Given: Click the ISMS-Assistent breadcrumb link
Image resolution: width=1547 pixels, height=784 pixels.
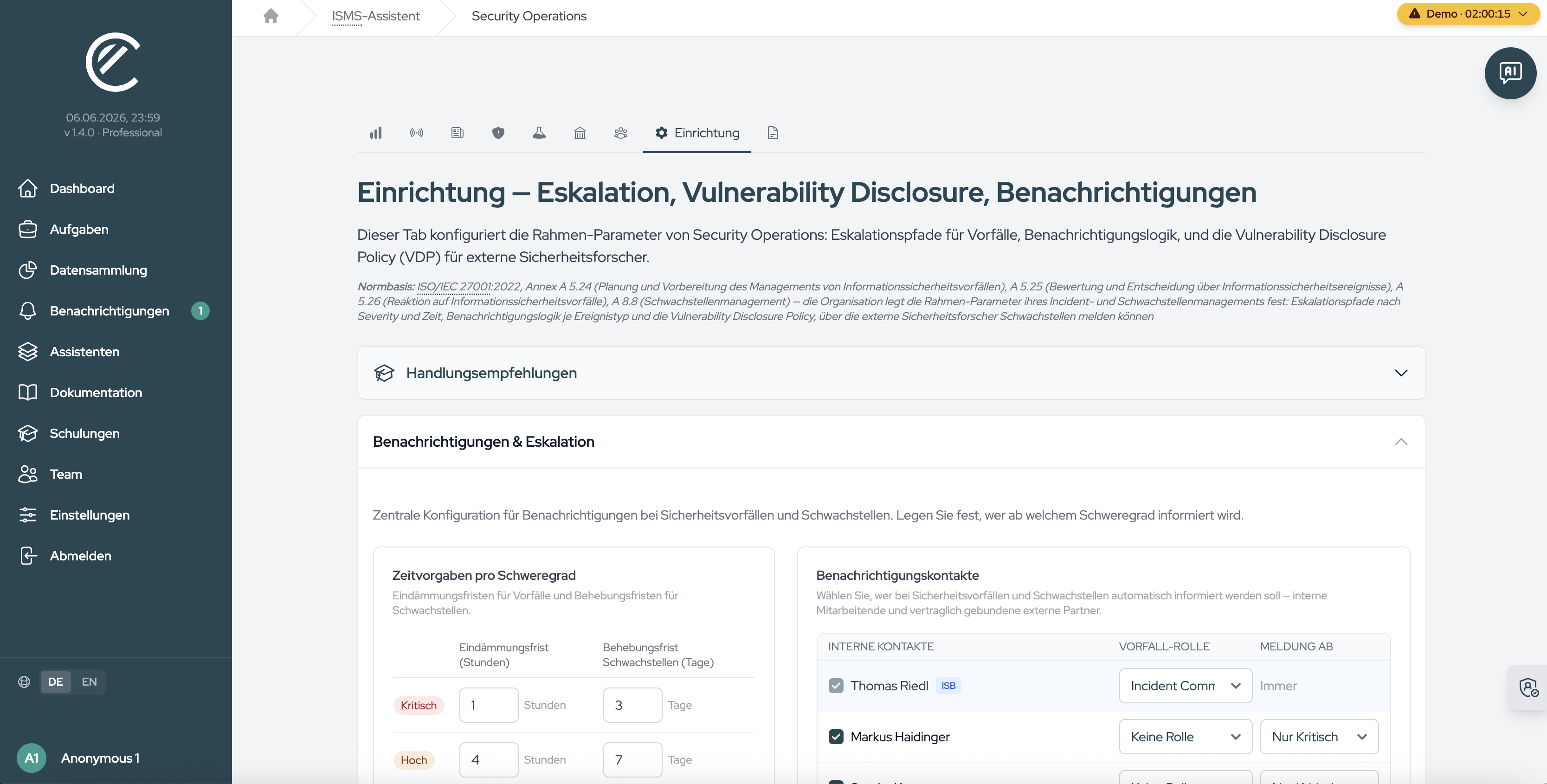Looking at the screenshot, I should click(376, 16).
